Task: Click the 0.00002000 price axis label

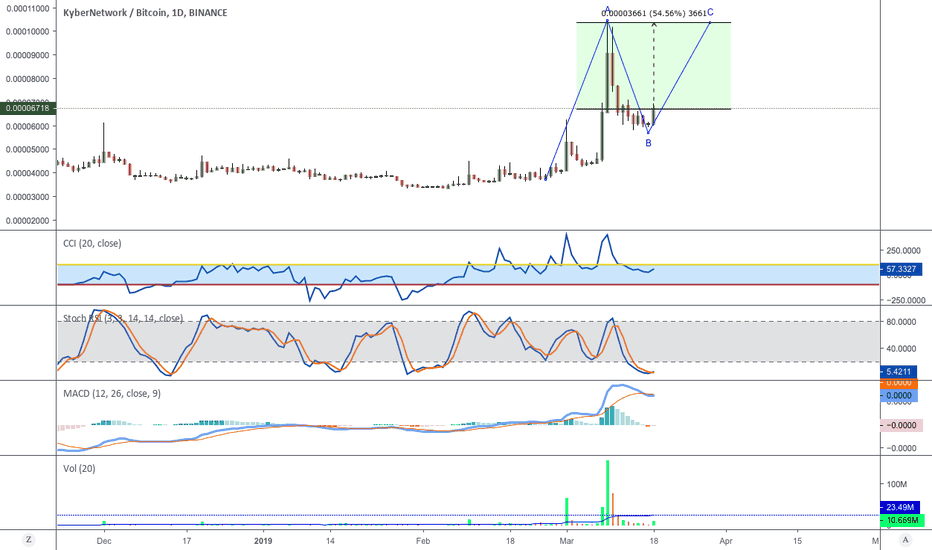Action: point(27,221)
